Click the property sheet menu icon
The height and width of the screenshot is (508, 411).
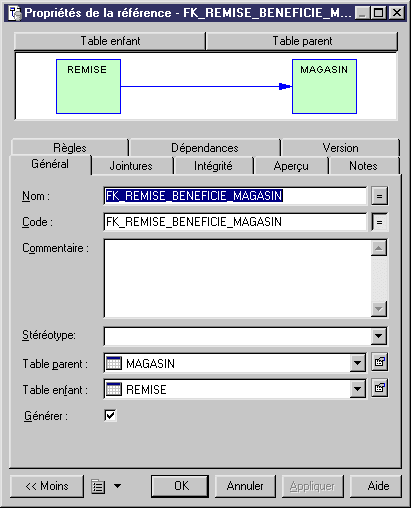[98, 486]
